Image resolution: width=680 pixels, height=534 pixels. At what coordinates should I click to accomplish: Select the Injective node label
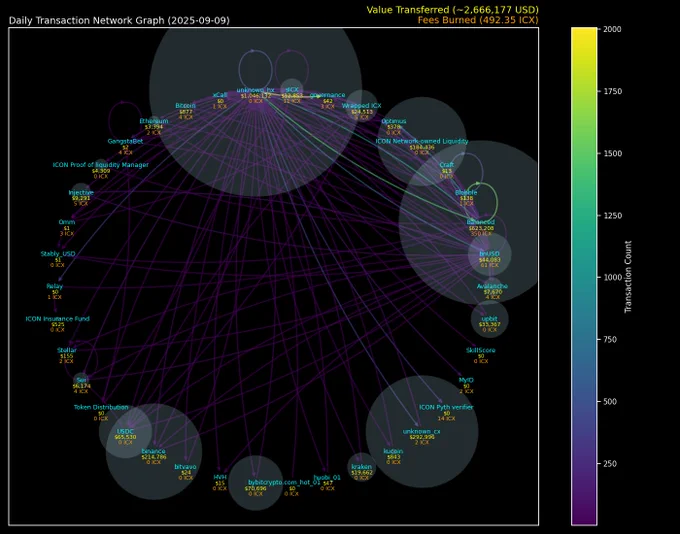pyautogui.click(x=81, y=193)
